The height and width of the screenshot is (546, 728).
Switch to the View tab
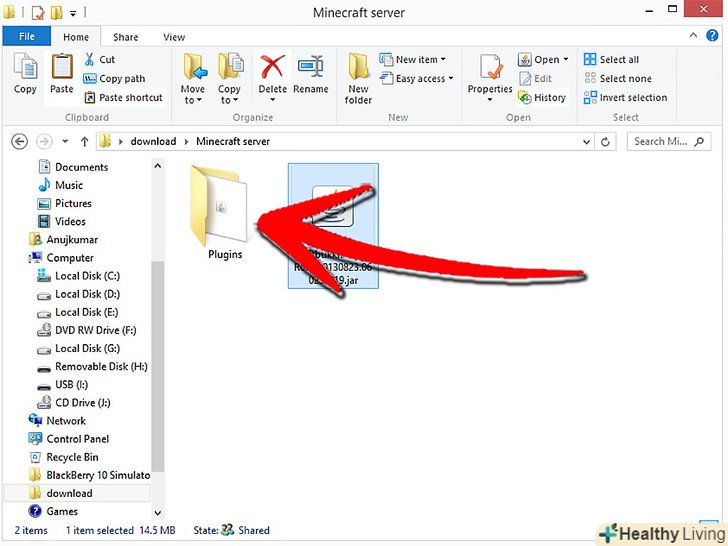coord(174,37)
